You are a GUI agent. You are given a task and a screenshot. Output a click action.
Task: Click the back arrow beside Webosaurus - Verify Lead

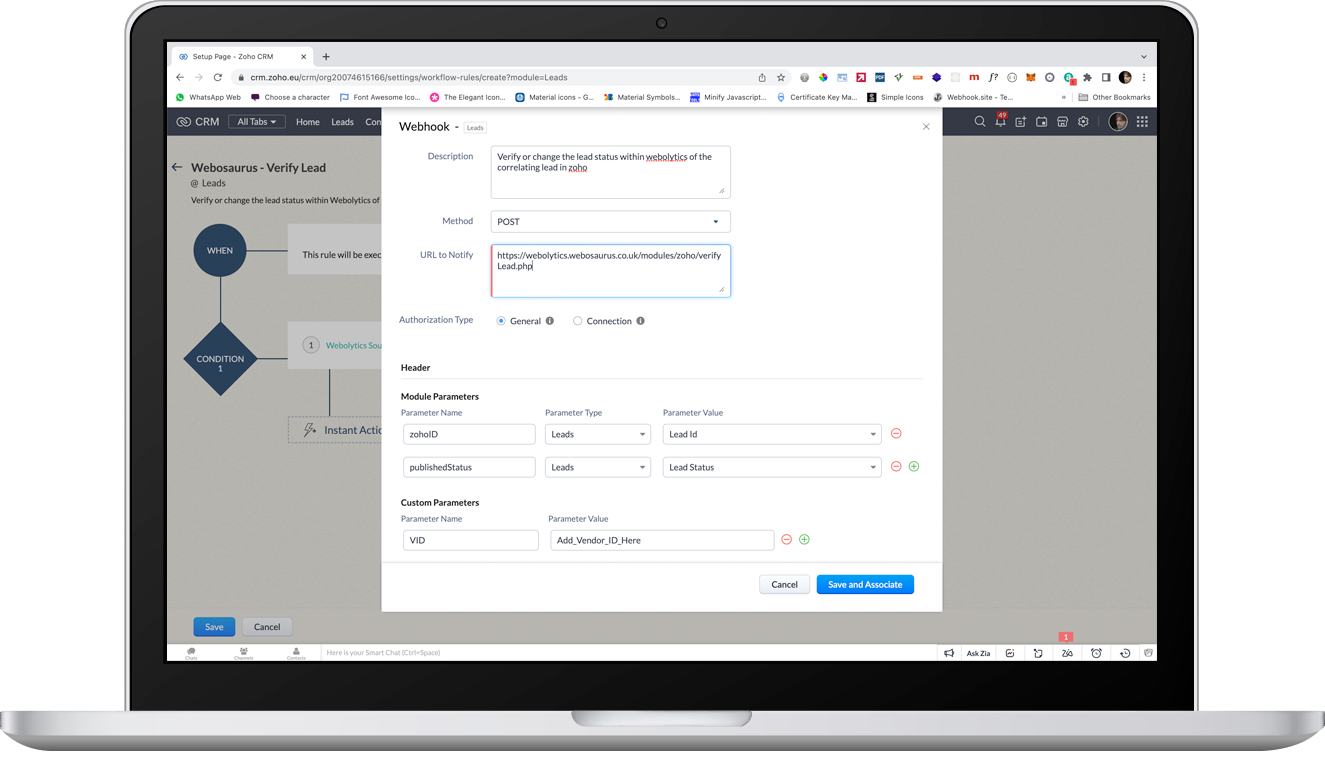177,167
